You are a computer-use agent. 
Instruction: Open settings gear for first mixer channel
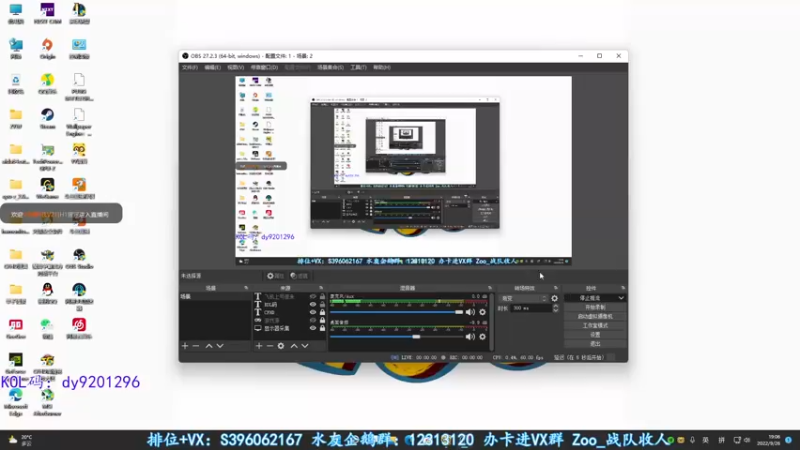tap(482, 312)
